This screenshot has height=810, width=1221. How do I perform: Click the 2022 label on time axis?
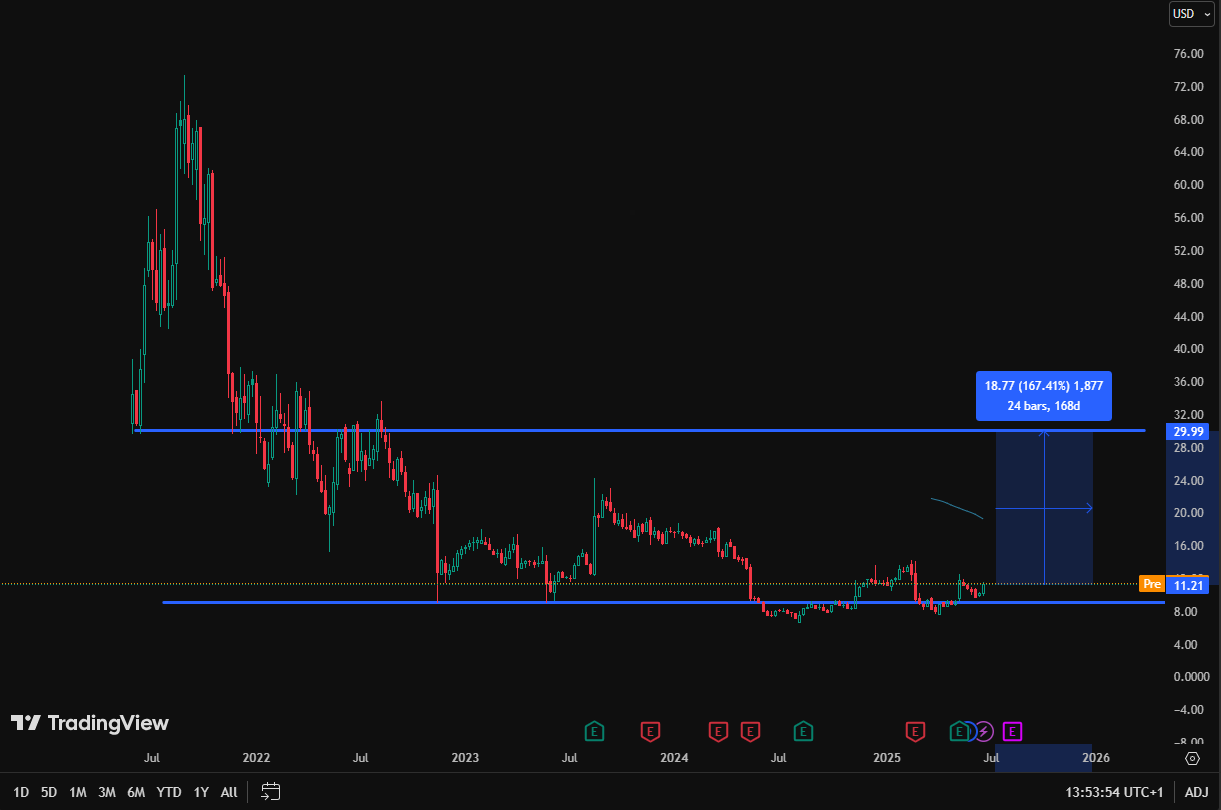pyautogui.click(x=257, y=758)
